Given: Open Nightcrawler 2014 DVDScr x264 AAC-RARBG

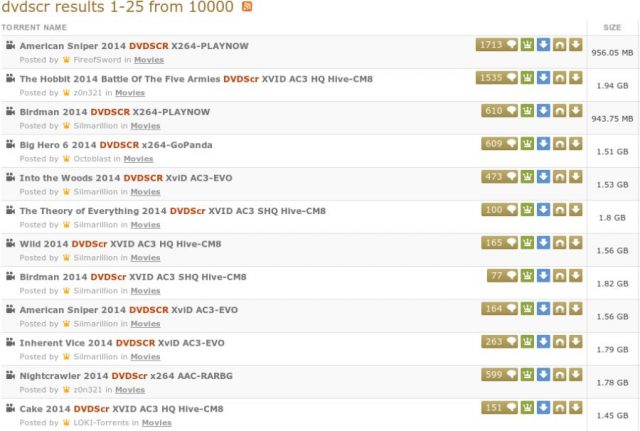Looking at the screenshot, I should [x=126, y=376].
